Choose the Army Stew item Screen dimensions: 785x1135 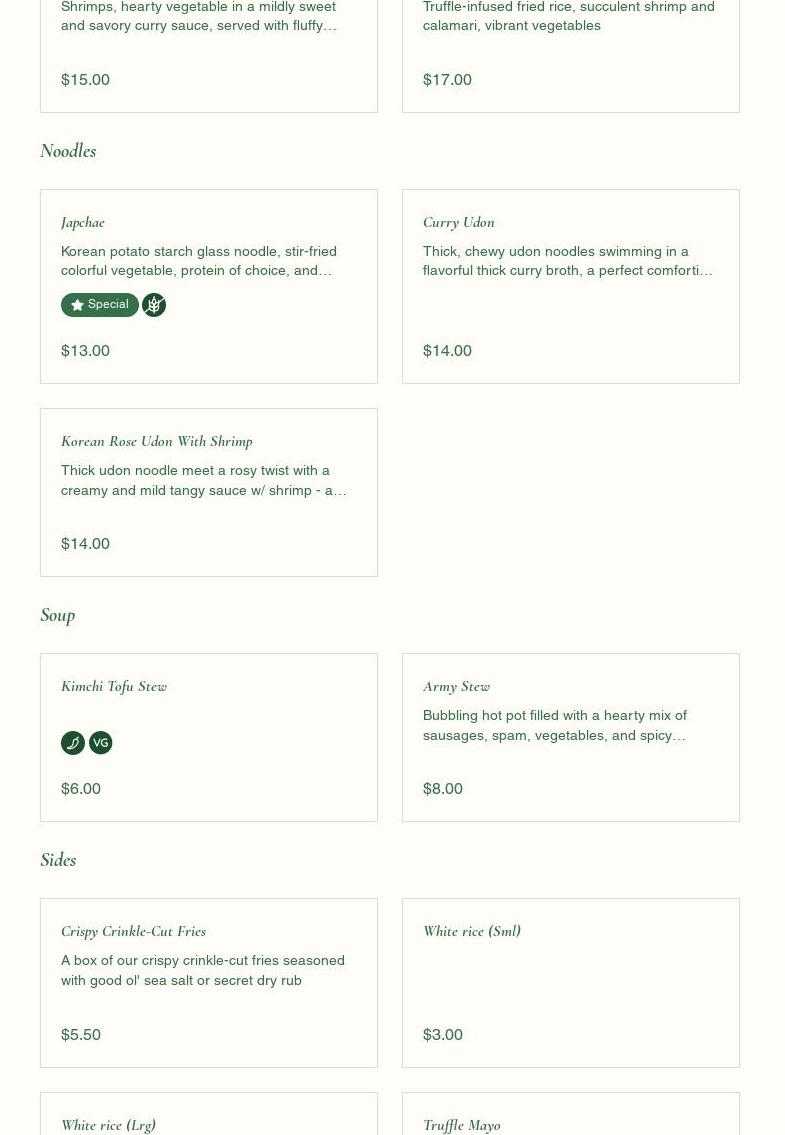tap(457, 686)
